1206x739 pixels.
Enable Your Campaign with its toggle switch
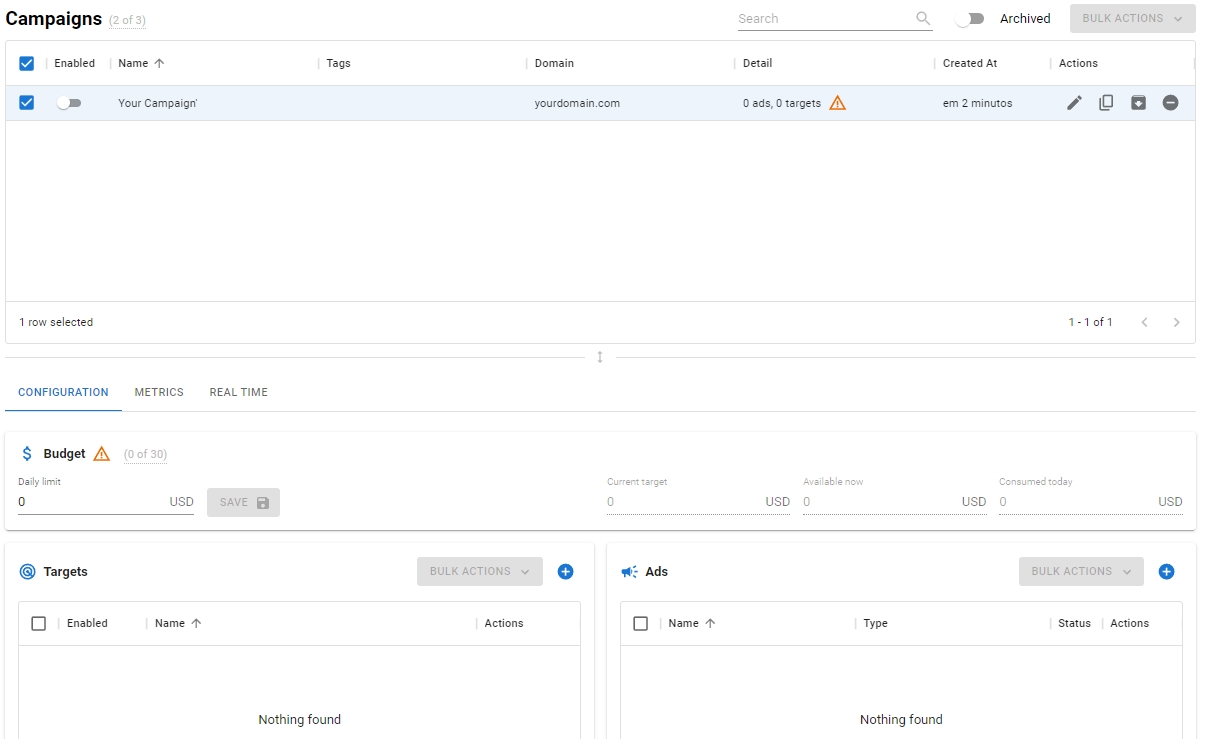click(69, 103)
